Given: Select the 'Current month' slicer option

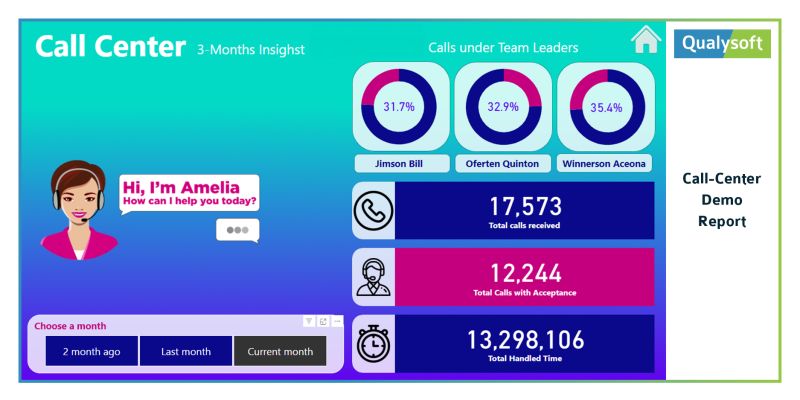Looking at the screenshot, I should [x=280, y=351].
